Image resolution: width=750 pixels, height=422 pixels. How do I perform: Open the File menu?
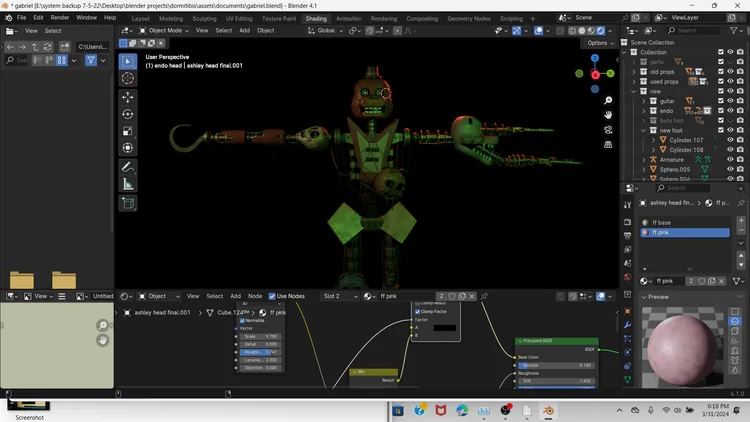tap(22, 18)
